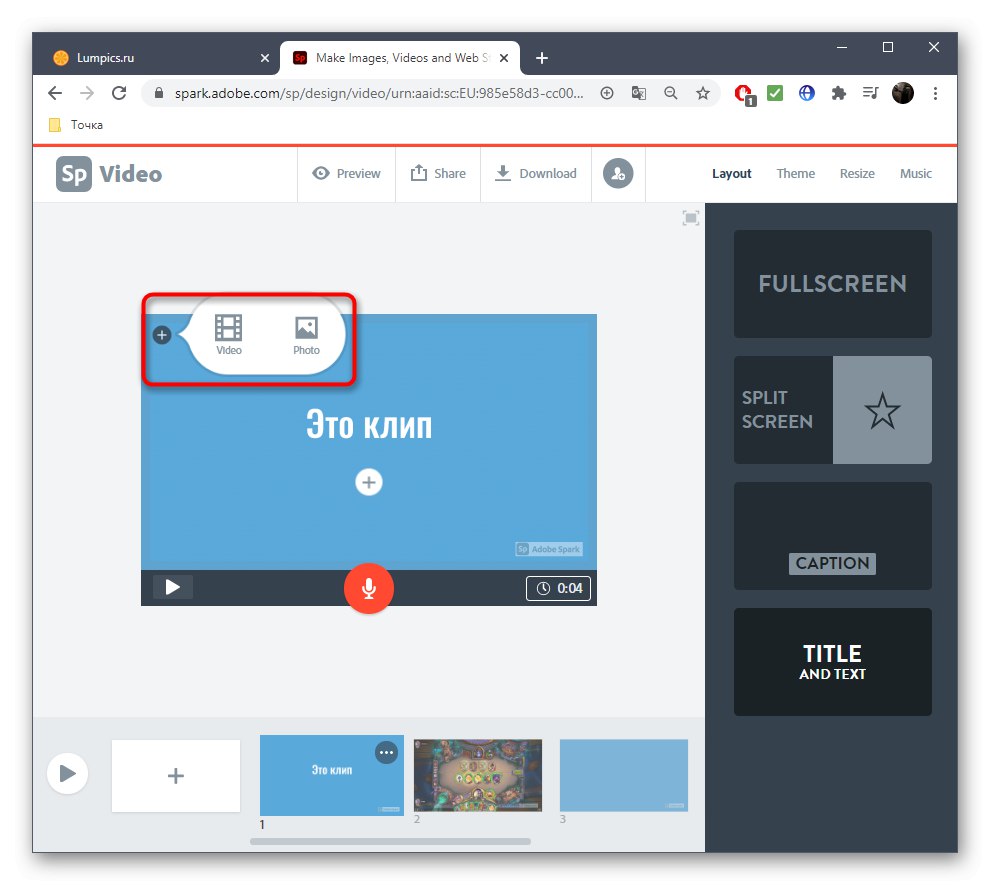This screenshot has height=885, width=990.
Task: Open the invite collaborator icon
Action: pos(618,173)
